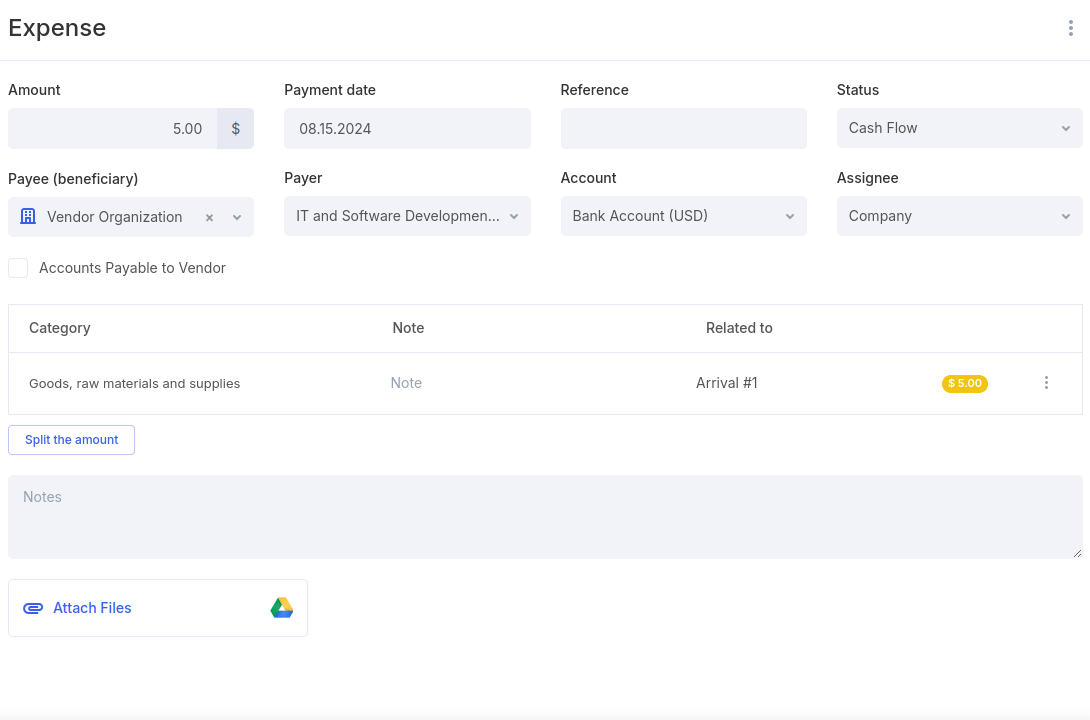Image resolution: width=1090 pixels, height=720 pixels.
Task: Open the Expense kebab menu at top right
Action: [x=1070, y=29]
